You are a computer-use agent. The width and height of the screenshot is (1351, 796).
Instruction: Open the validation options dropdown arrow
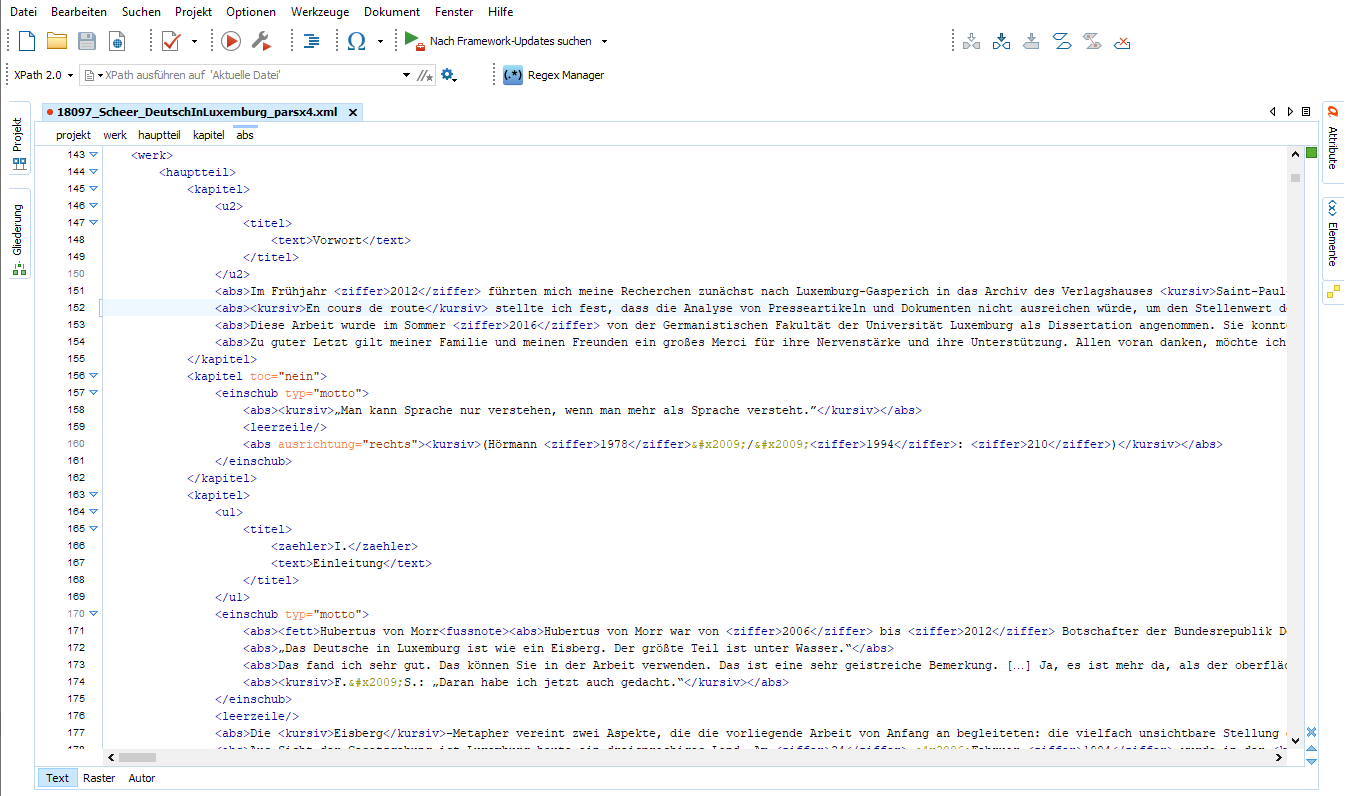click(x=194, y=42)
